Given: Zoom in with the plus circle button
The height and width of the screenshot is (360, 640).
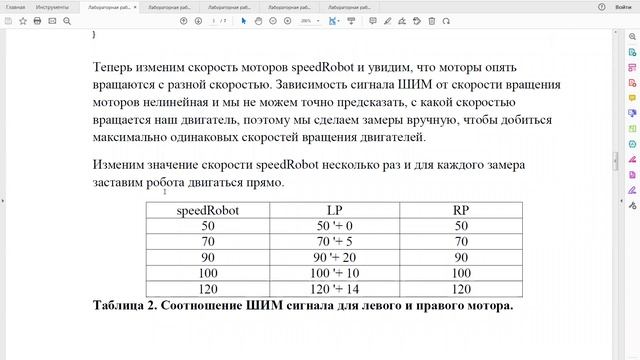Looking at the screenshot, I should (288, 21).
